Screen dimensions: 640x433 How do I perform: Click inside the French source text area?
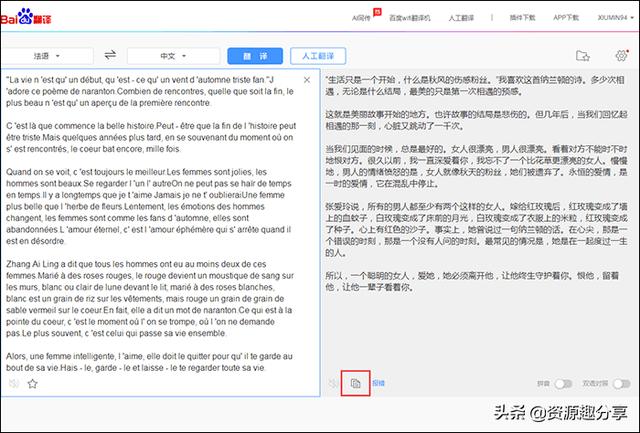tap(160, 233)
